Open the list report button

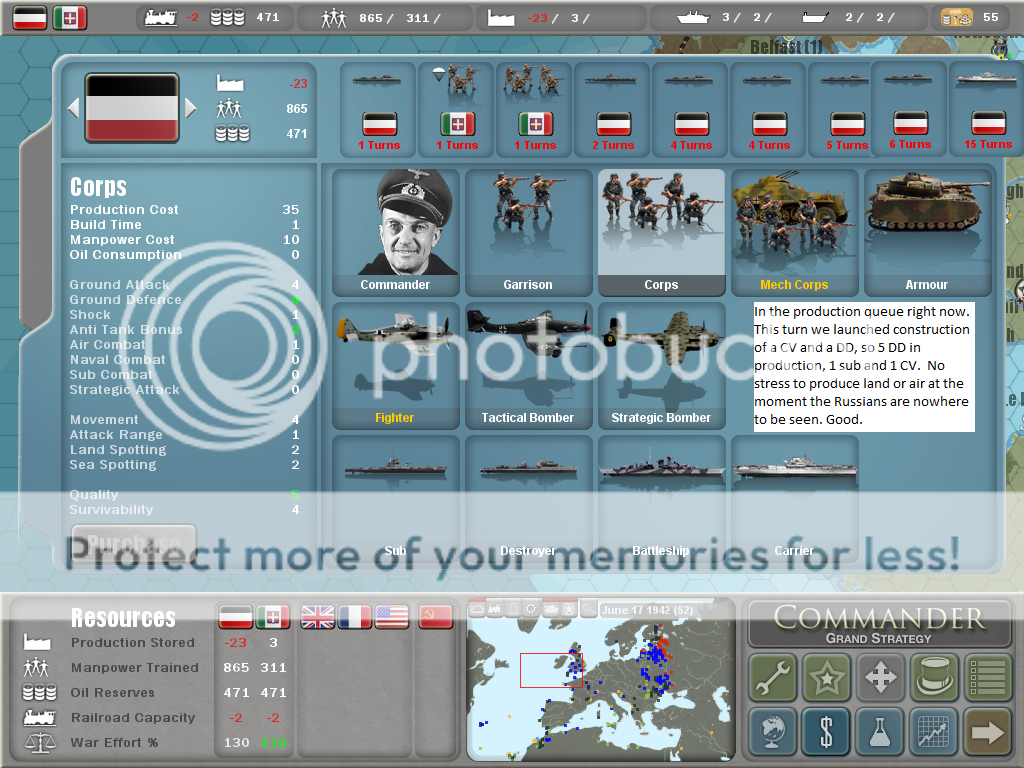click(987, 678)
